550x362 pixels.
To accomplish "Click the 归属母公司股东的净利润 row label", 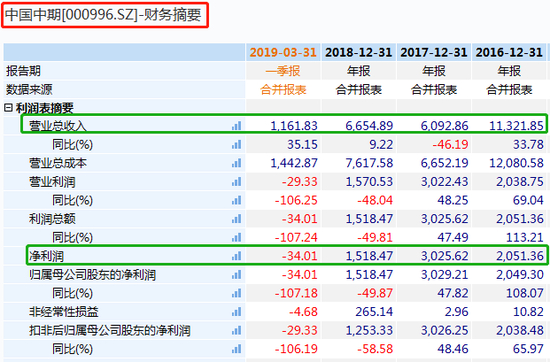I will pos(92,275).
